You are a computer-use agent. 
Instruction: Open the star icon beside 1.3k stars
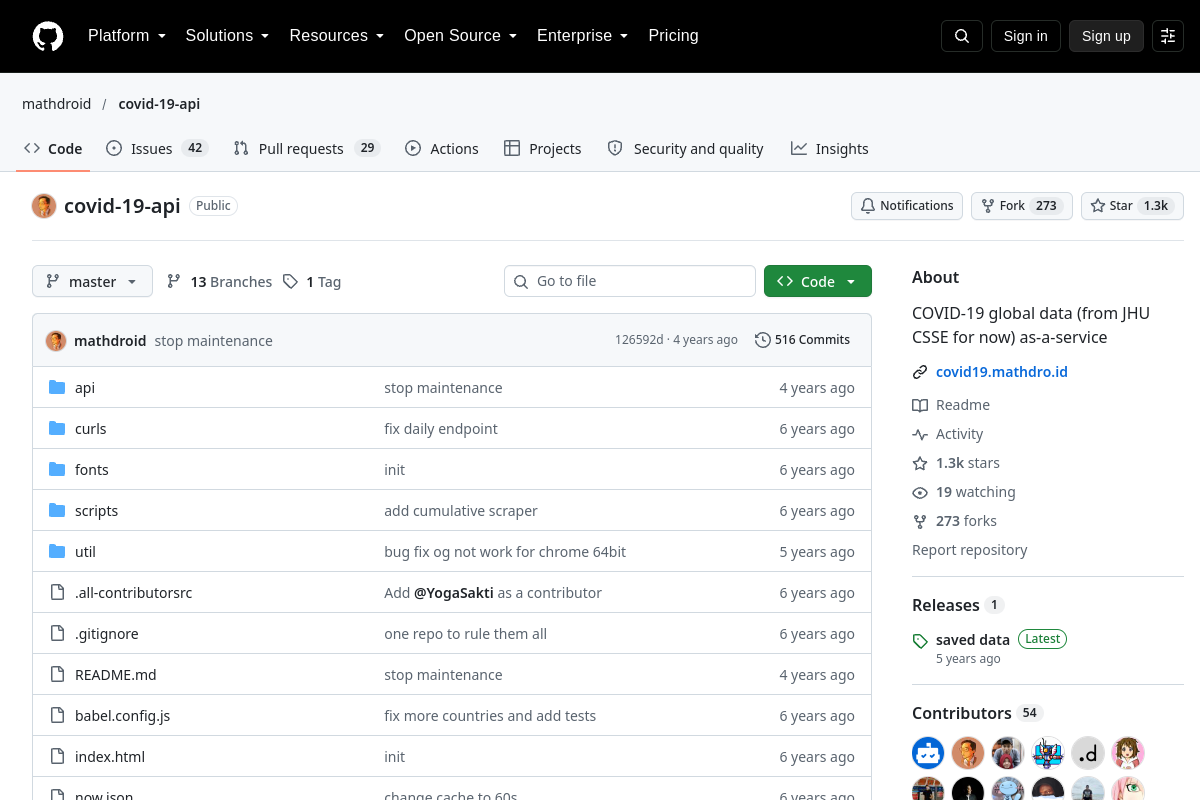(920, 463)
